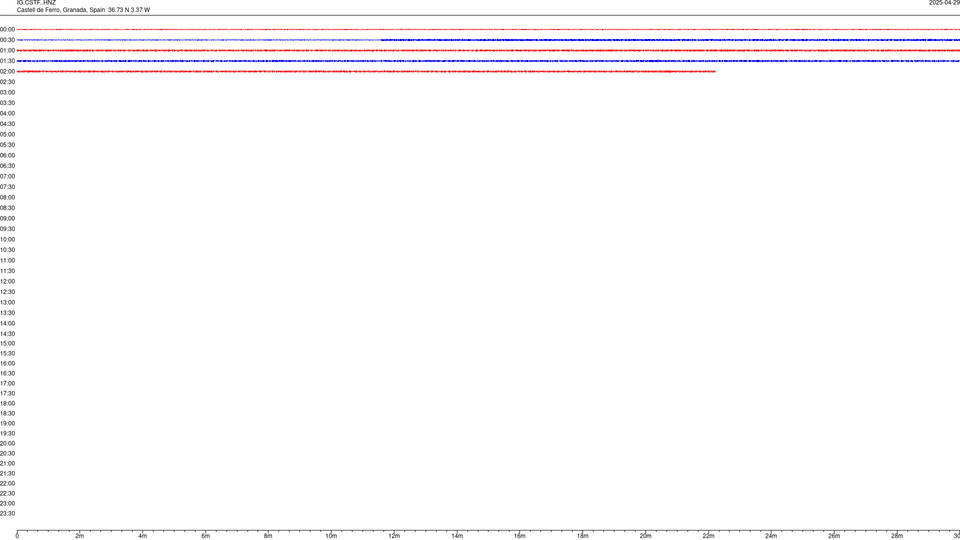This screenshot has width=960, height=540.
Task: Click the 13:30 row time label
Action: tap(7, 313)
